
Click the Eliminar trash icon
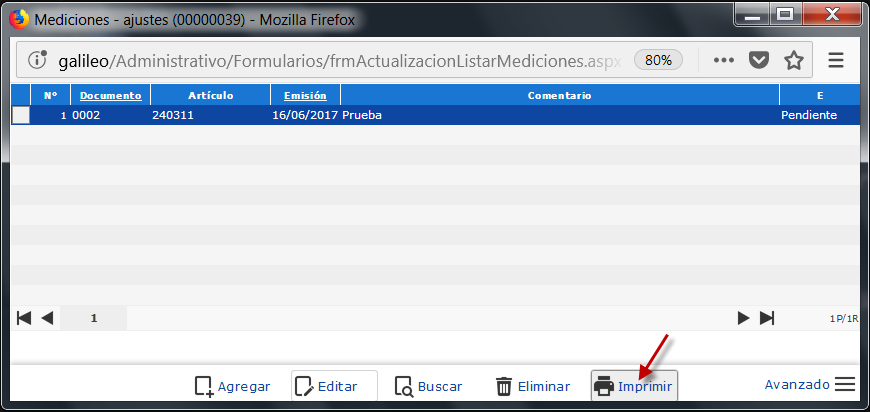coord(504,386)
